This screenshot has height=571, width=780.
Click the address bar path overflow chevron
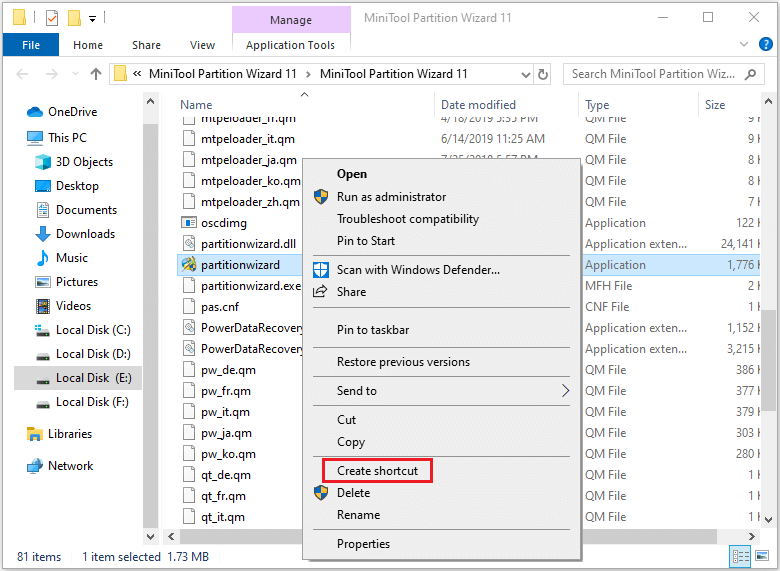coord(137,74)
